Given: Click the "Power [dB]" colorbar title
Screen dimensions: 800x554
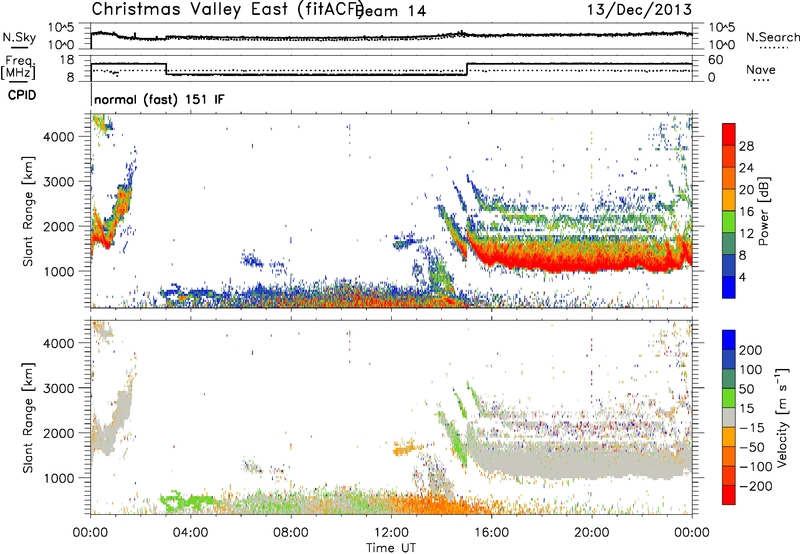Looking at the screenshot, I should [x=764, y=211].
